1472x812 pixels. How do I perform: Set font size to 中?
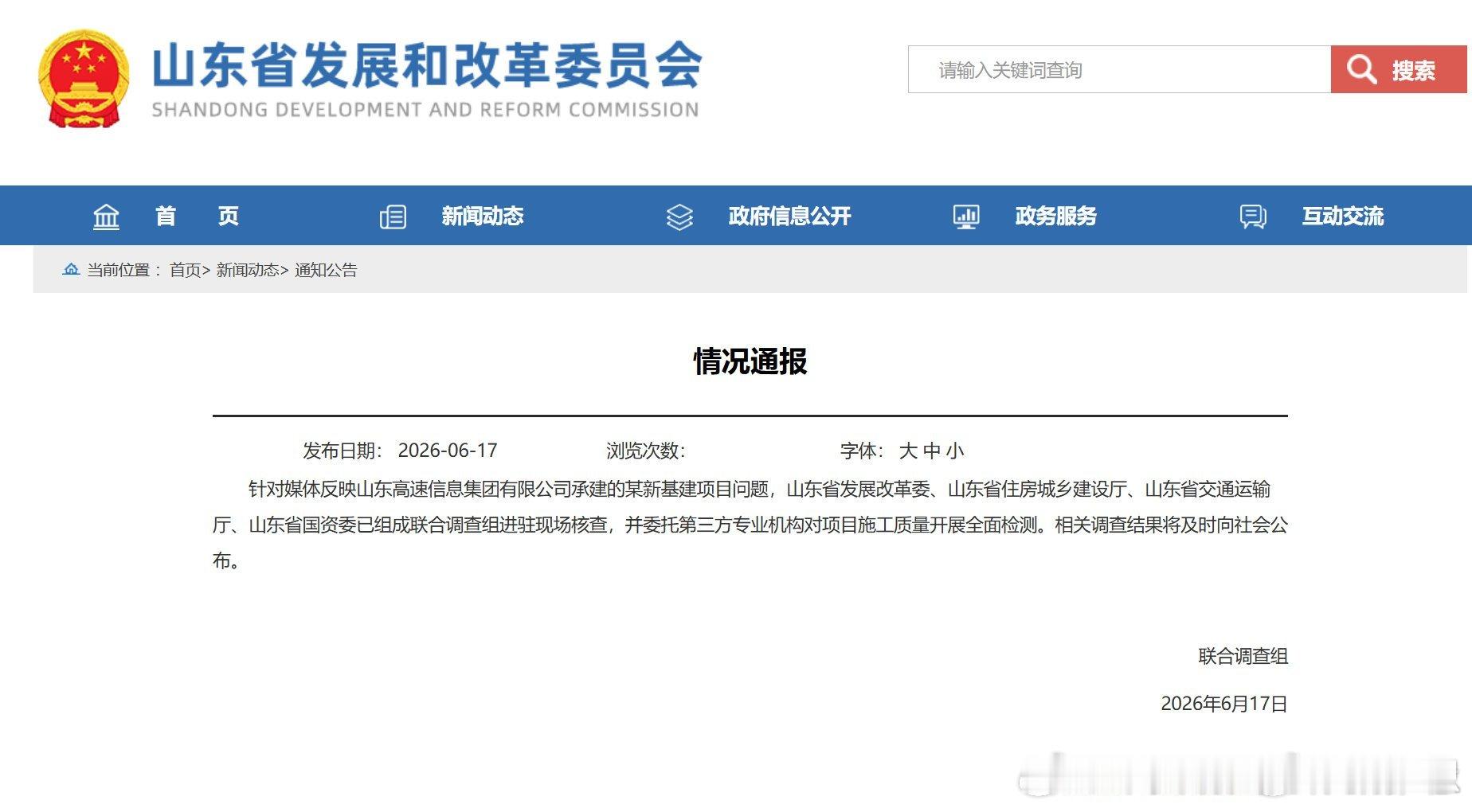(932, 451)
